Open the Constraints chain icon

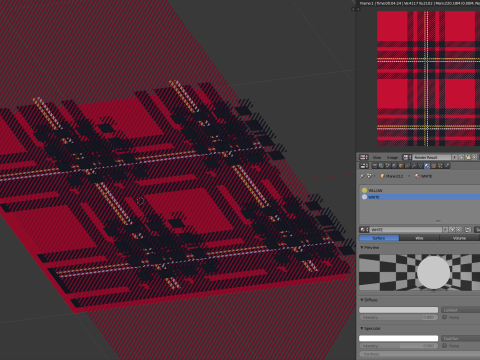click(407, 166)
